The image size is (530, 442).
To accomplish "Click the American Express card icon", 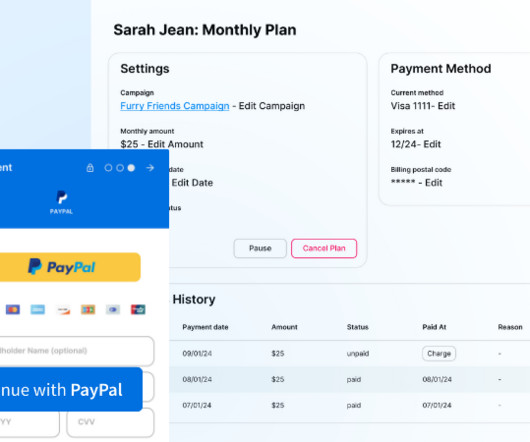I will click(x=38, y=309).
